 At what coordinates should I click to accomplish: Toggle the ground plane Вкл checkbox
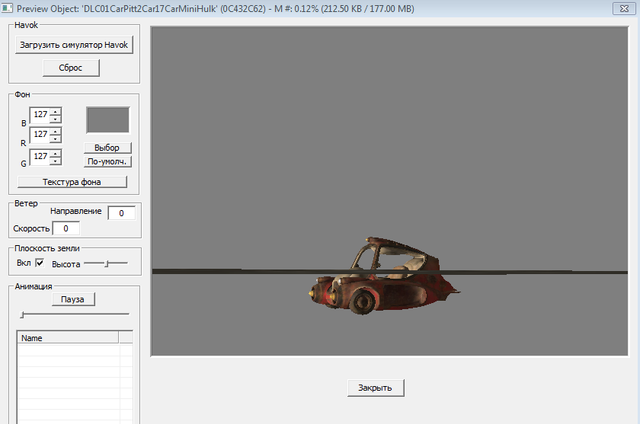pyautogui.click(x=40, y=263)
